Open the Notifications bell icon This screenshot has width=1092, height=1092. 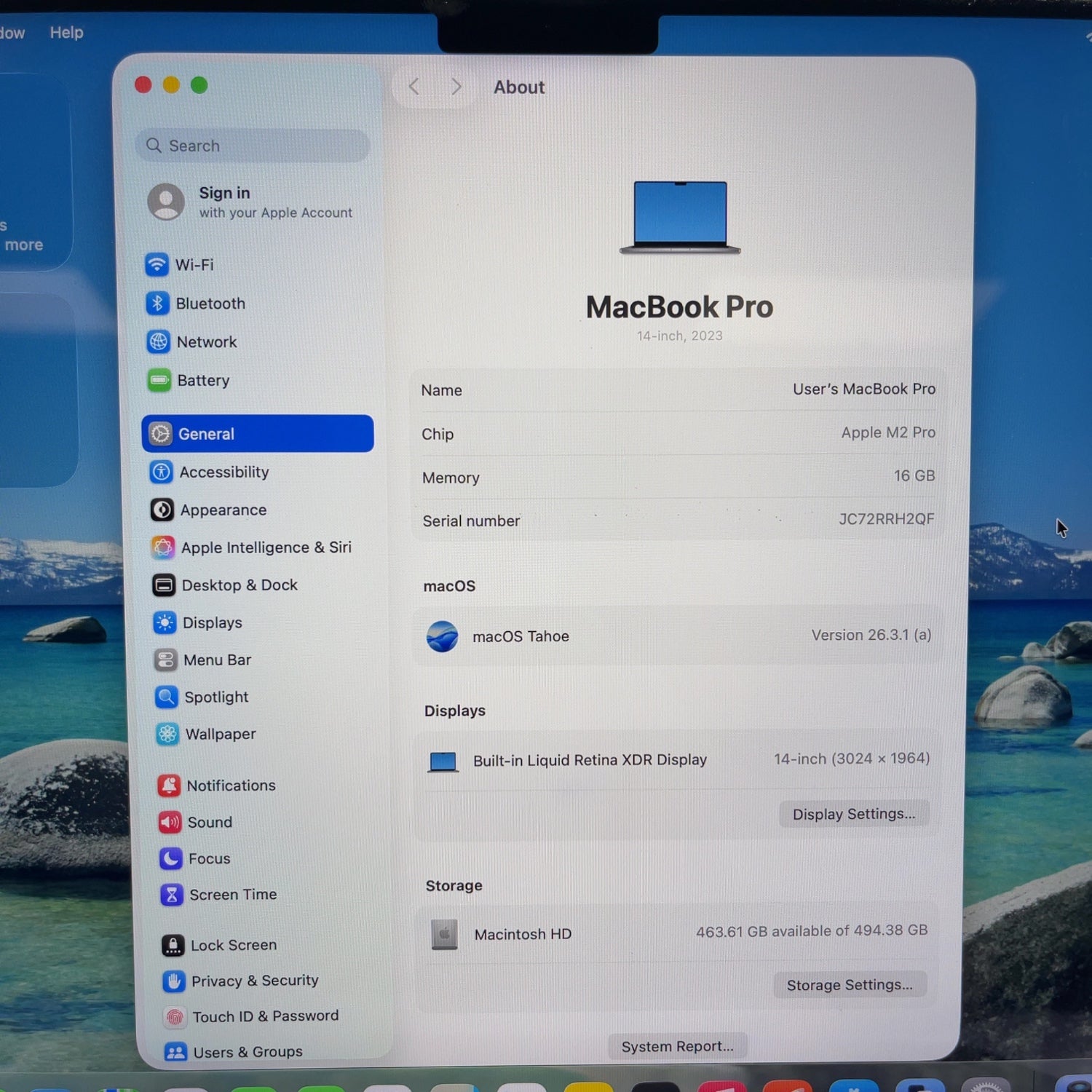[x=169, y=786]
